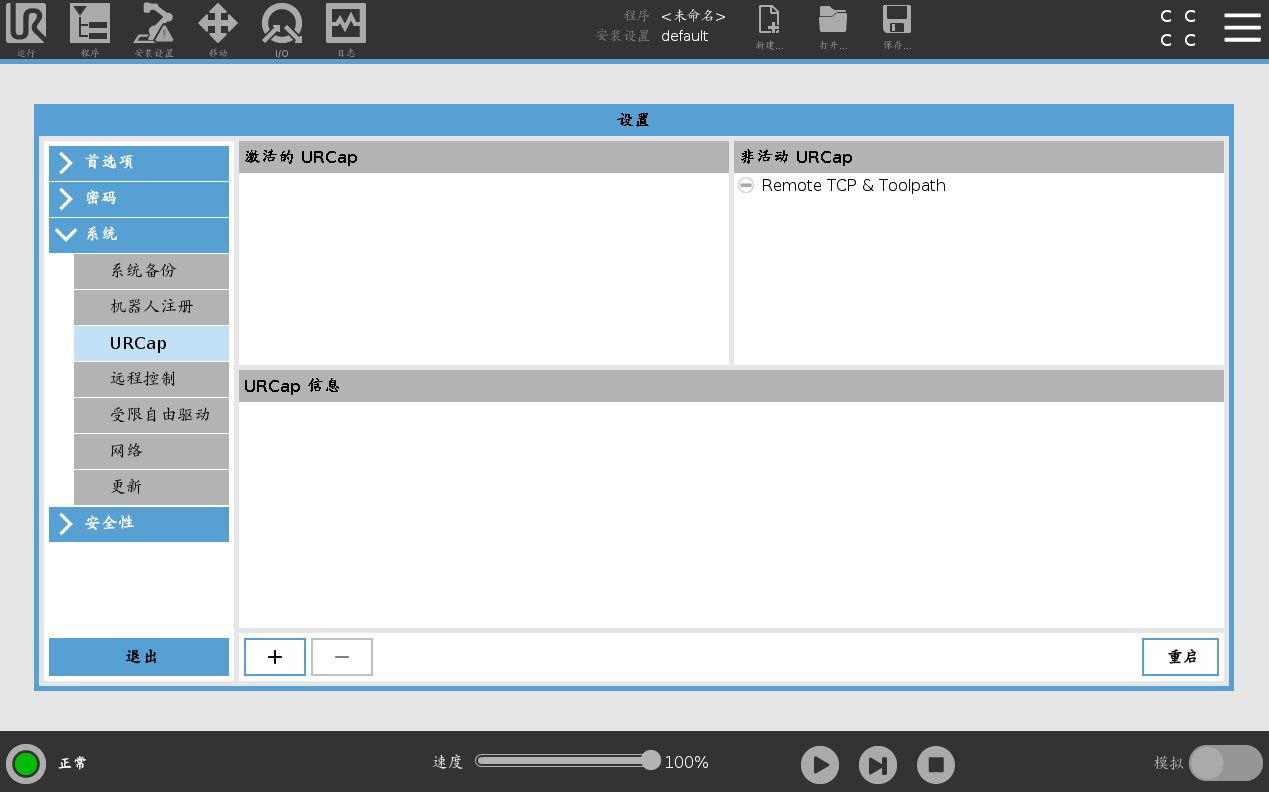Click the Step forward button
The height and width of the screenshot is (792, 1269).
[878, 765]
